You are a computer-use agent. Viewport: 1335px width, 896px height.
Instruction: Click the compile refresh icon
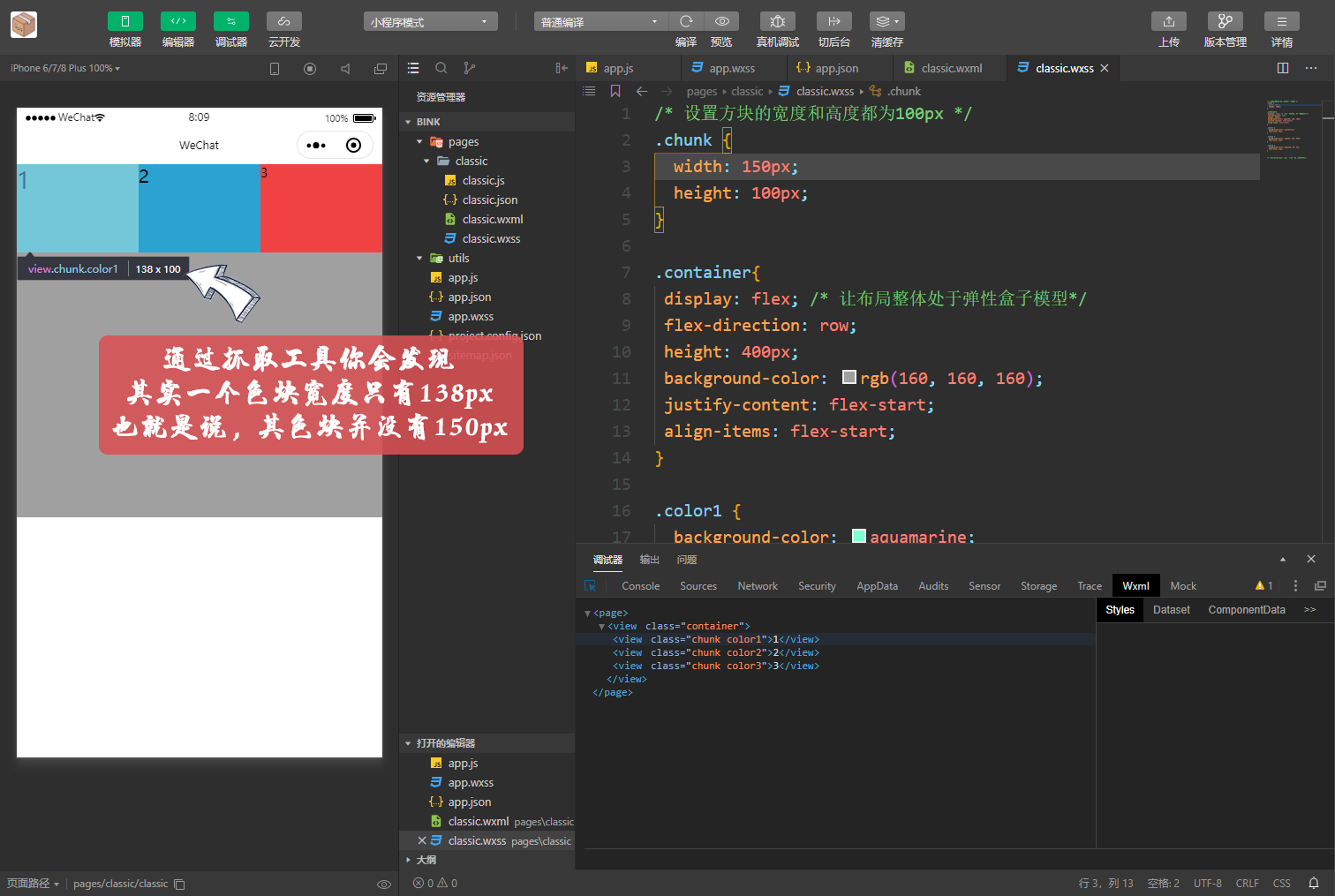(686, 21)
